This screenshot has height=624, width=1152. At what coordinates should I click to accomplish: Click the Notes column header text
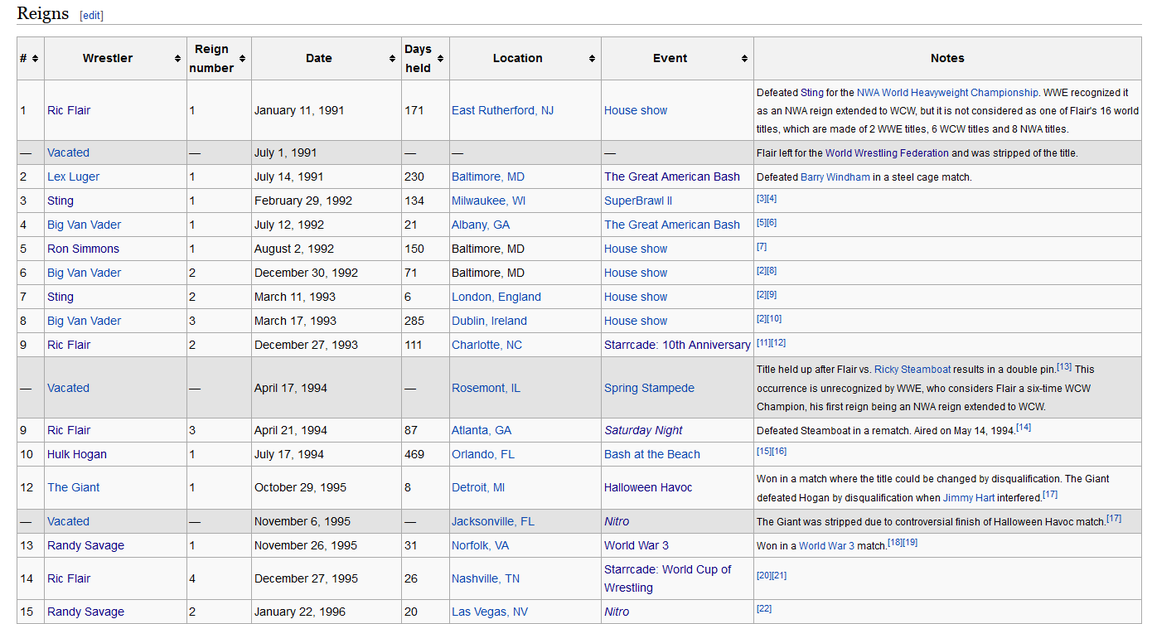947,58
